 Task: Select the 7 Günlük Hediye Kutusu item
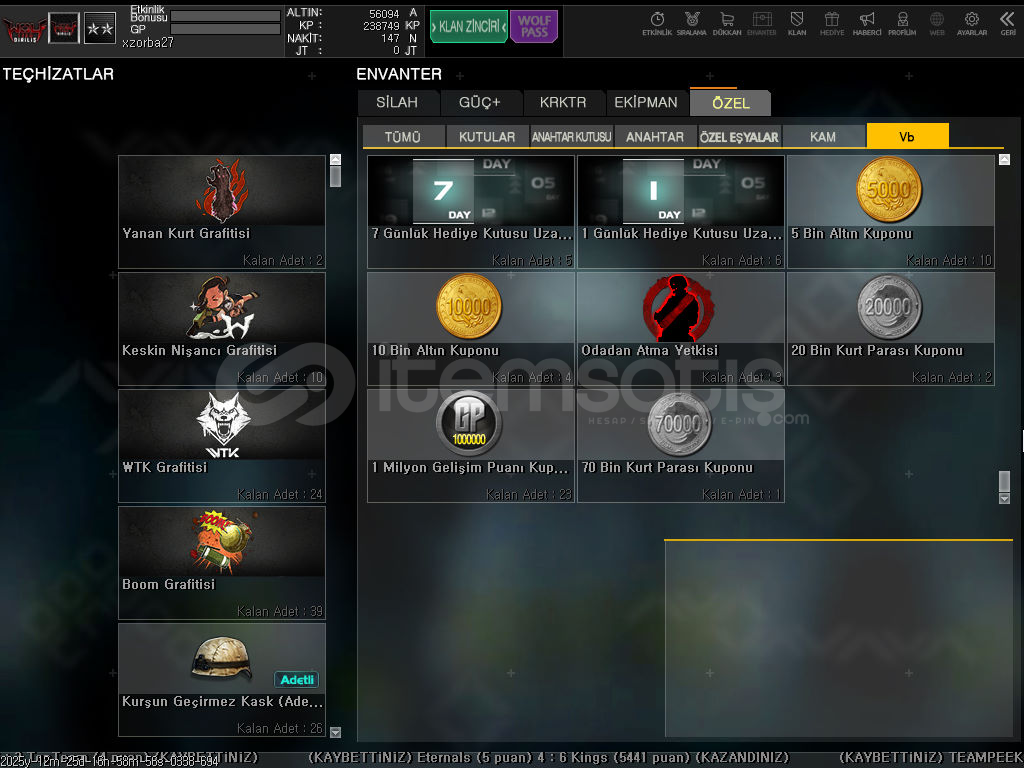(471, 212)
